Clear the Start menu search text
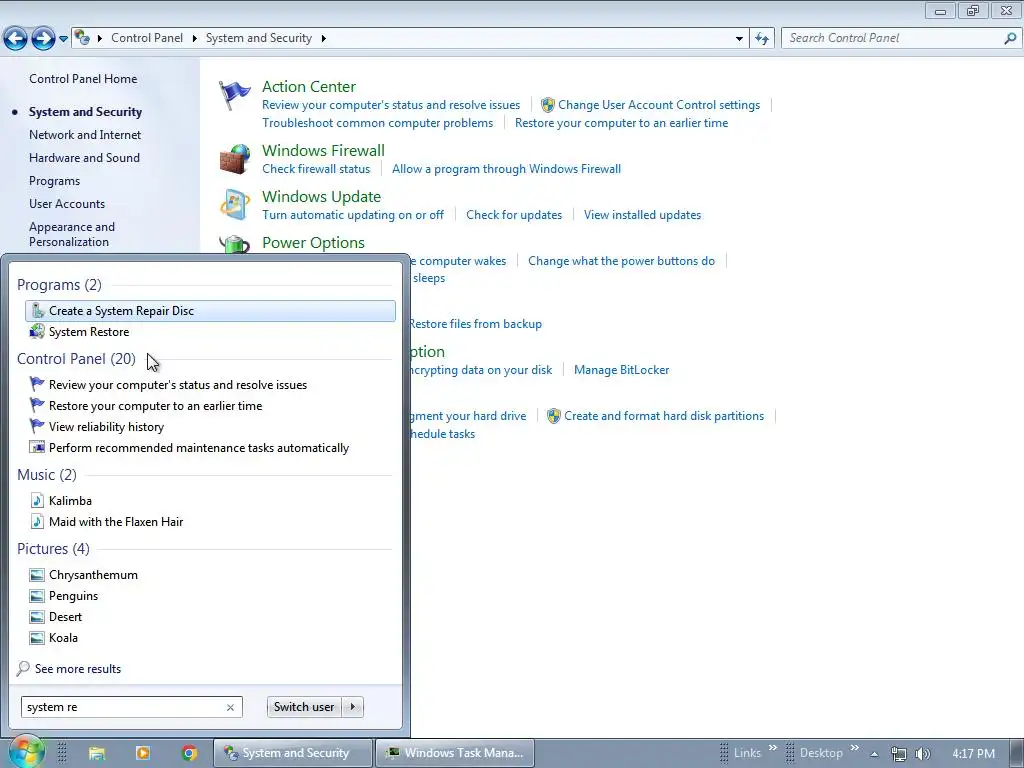This screenshot has height=768, width=1024. (x=230, y=707)
